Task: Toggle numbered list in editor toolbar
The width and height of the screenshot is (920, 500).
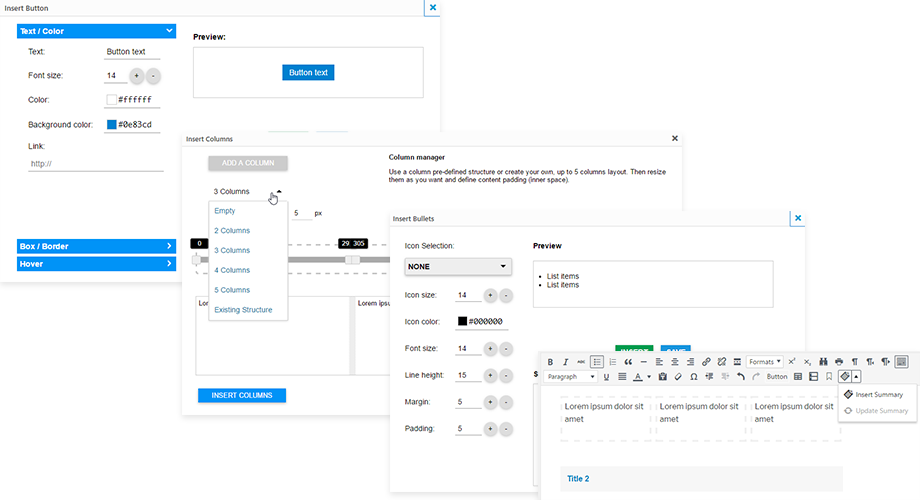Action: [x=613, y=362]
